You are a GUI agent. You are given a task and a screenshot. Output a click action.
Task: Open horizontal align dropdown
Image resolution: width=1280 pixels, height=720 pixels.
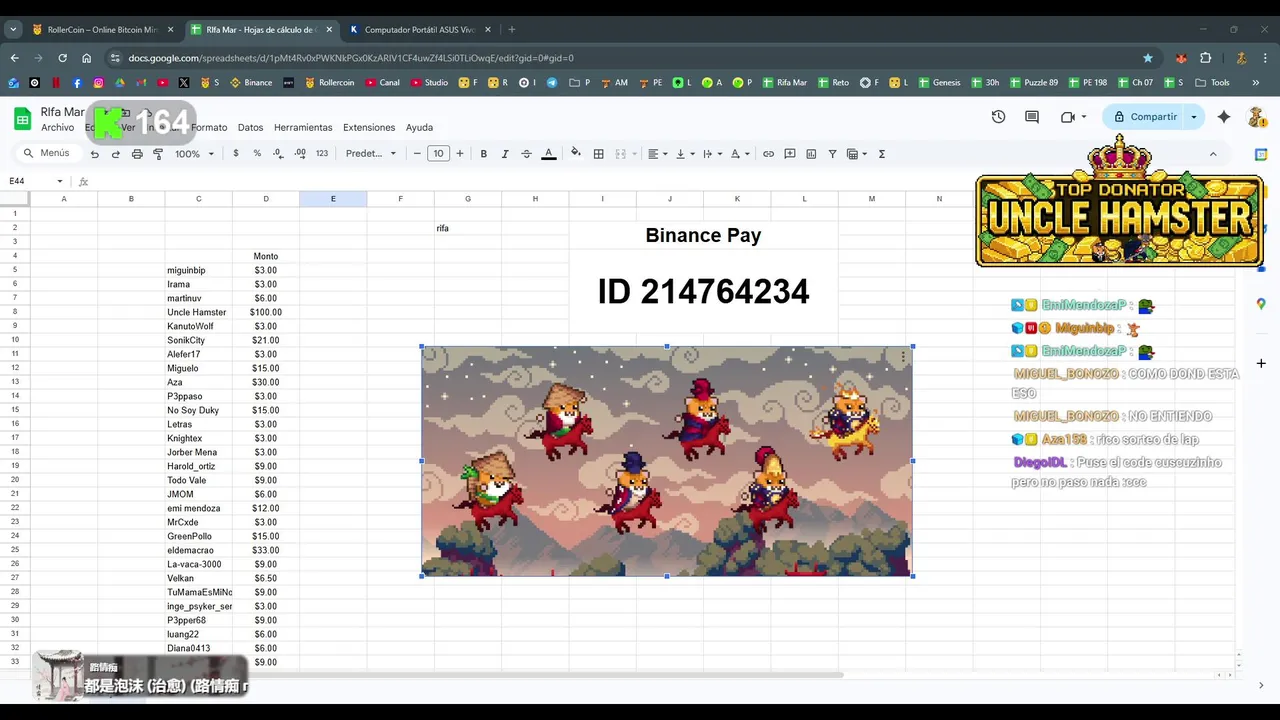coord(656,154)
